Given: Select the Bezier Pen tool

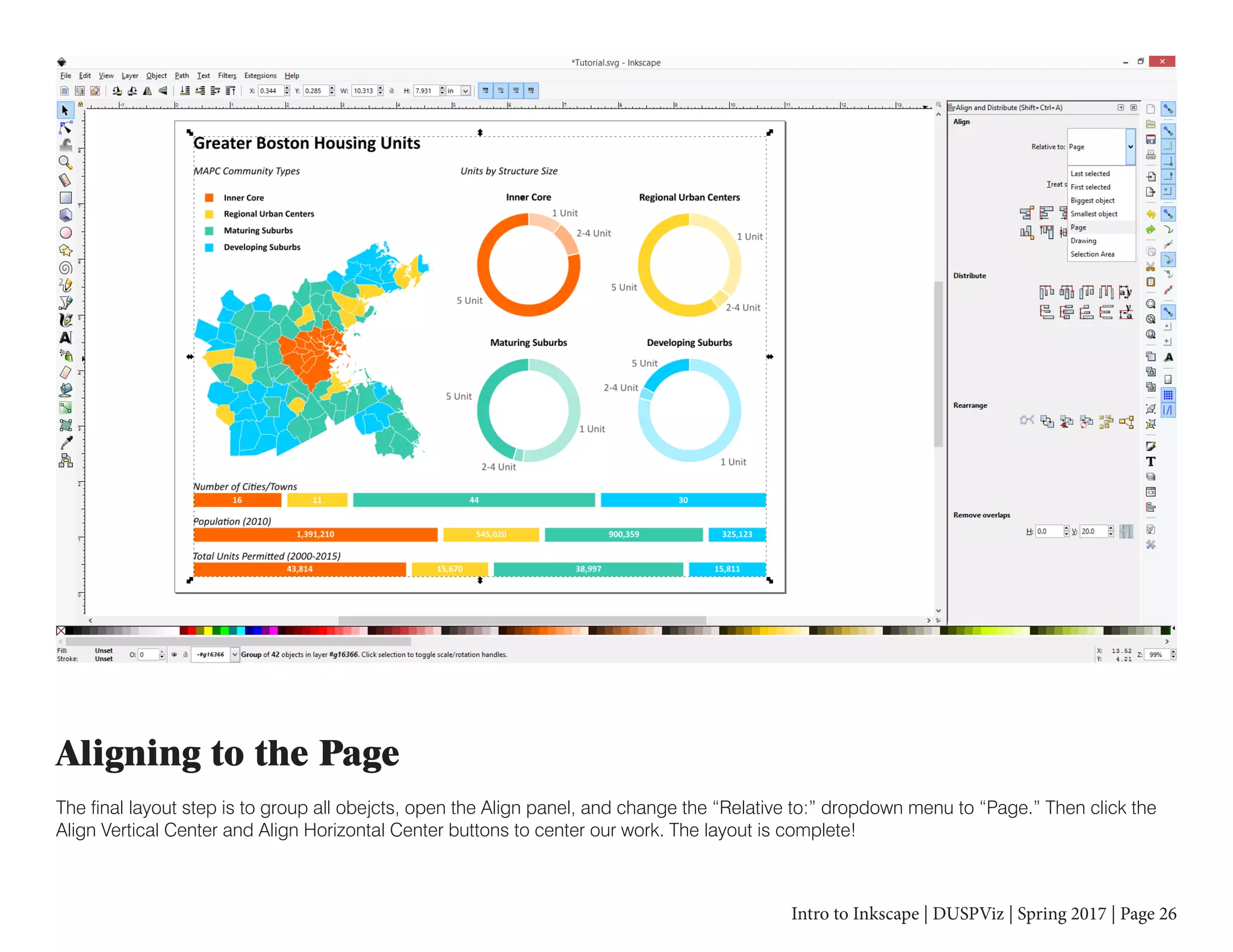Looking at the screenshot, I should pyautogui.click(x=65, y=303).
